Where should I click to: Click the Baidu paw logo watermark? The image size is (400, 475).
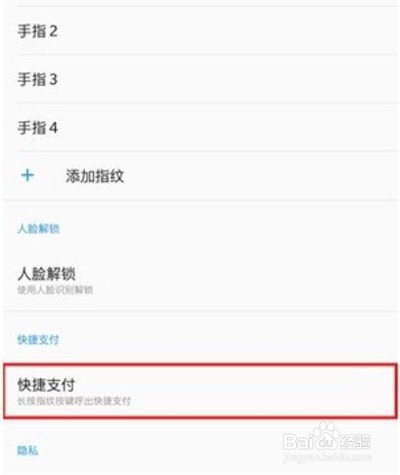[327, 437]
